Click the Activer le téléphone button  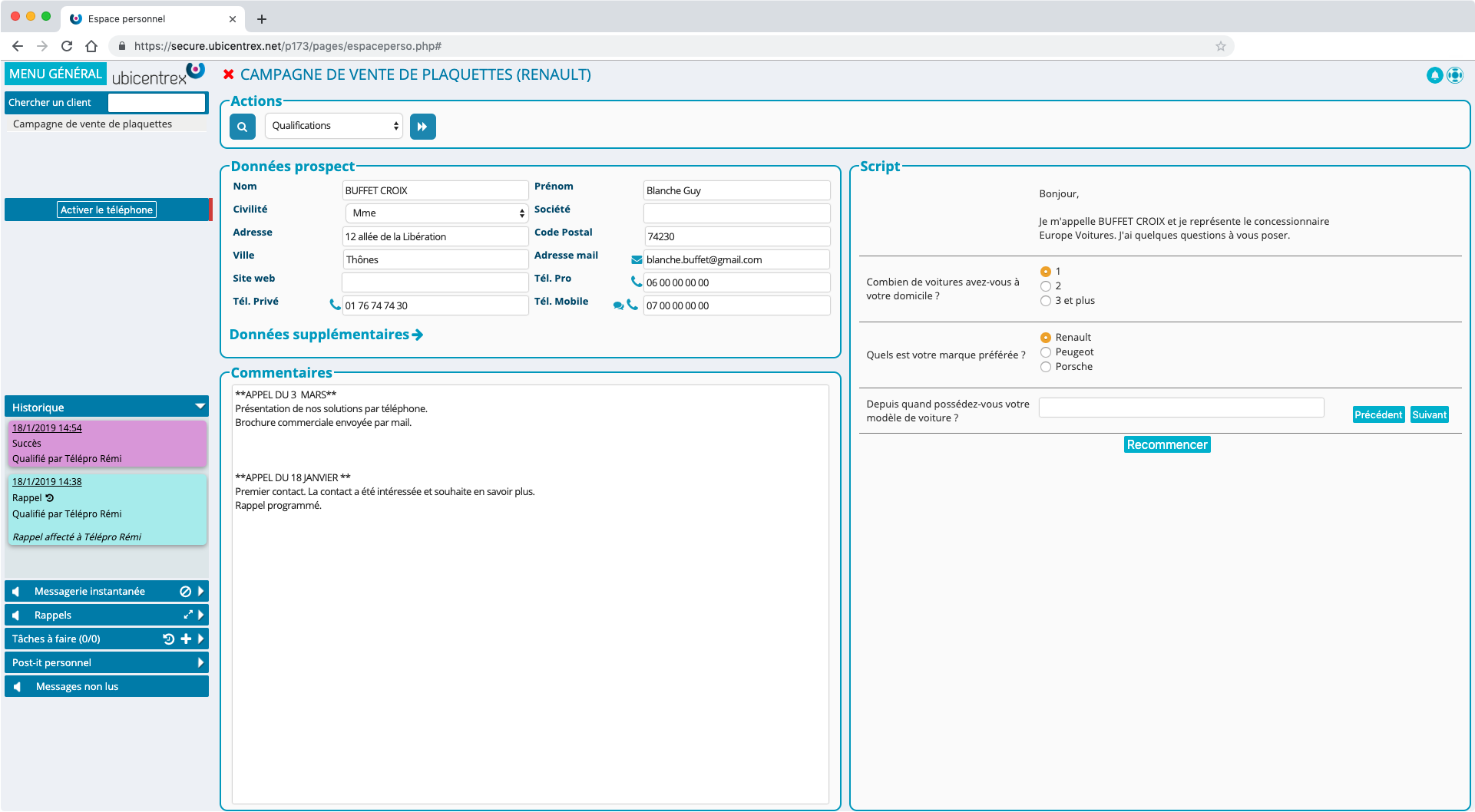click(x=107, y=210)
